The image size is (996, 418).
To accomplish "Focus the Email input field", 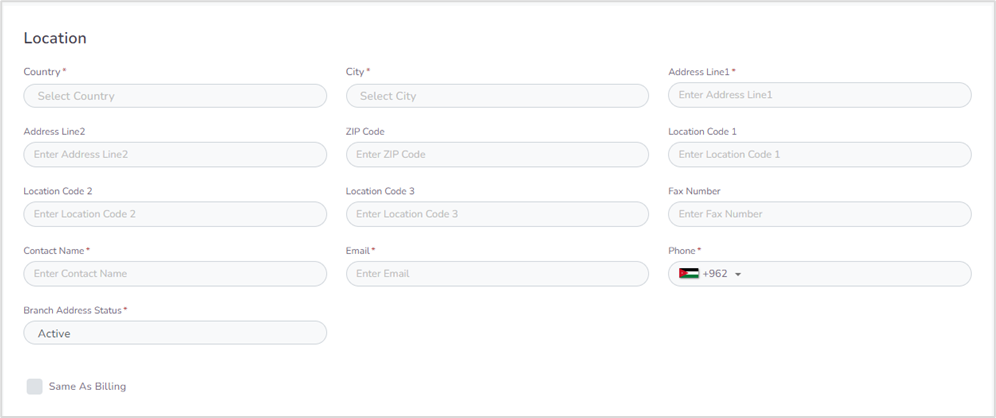I will 497,274.
